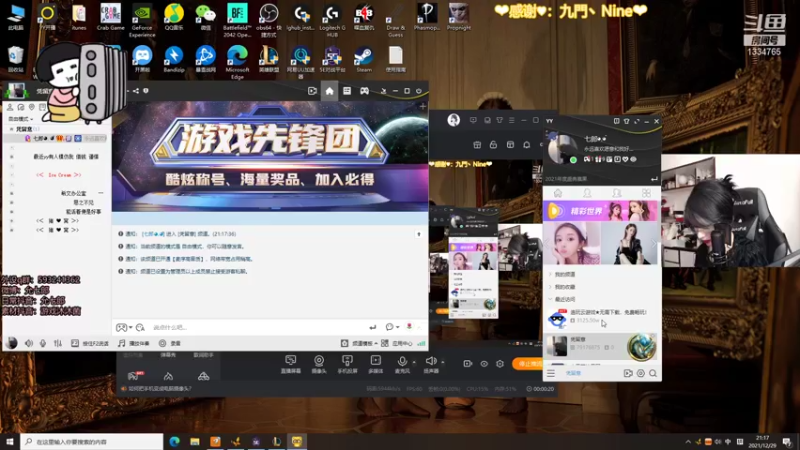Viewport: 800px width, 450px height.
Task: Click the send enter arrow in chat input
Action: [372, 327]
